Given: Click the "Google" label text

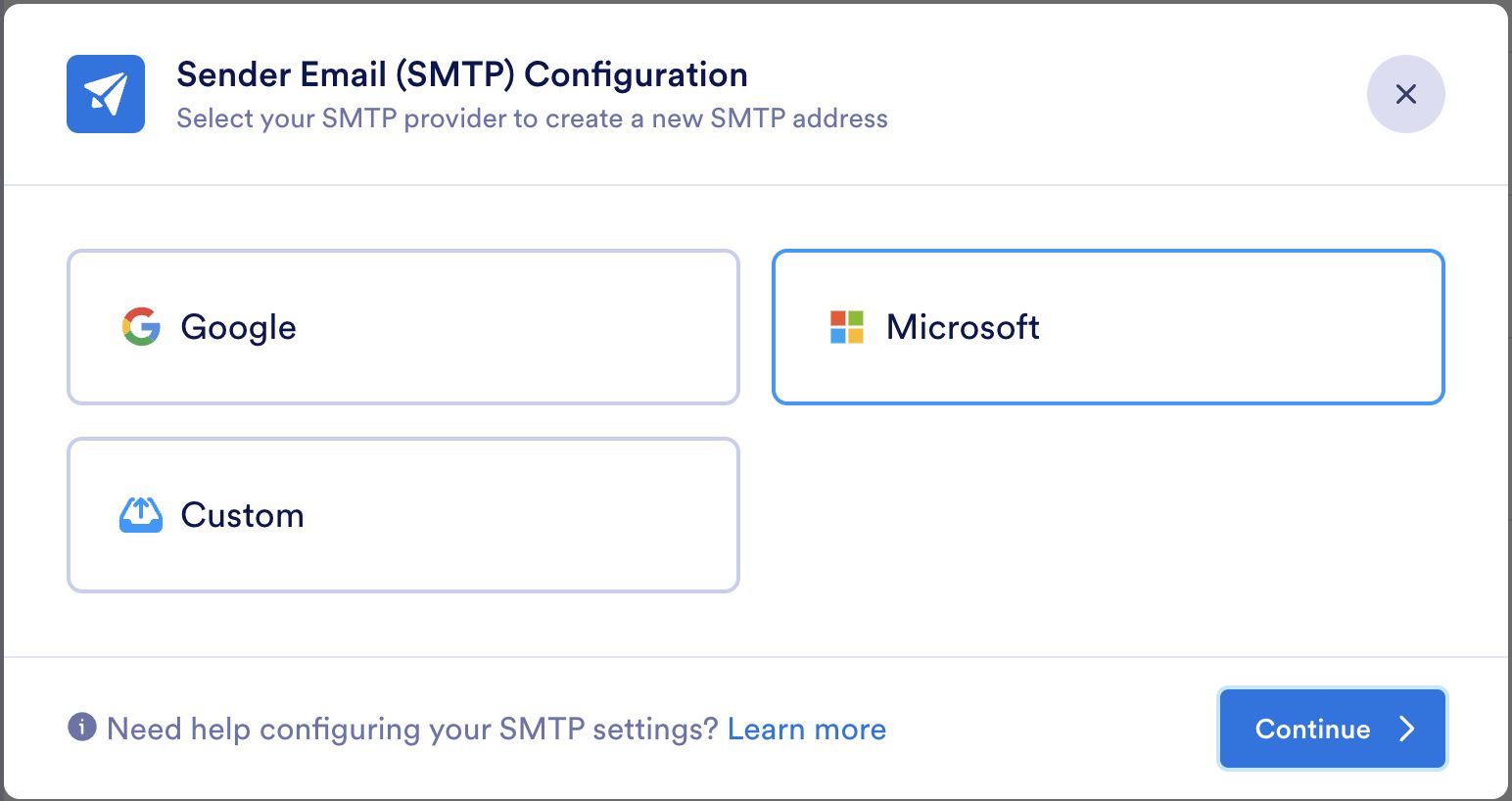Looking at the screenshot, I should coord(238,327).
